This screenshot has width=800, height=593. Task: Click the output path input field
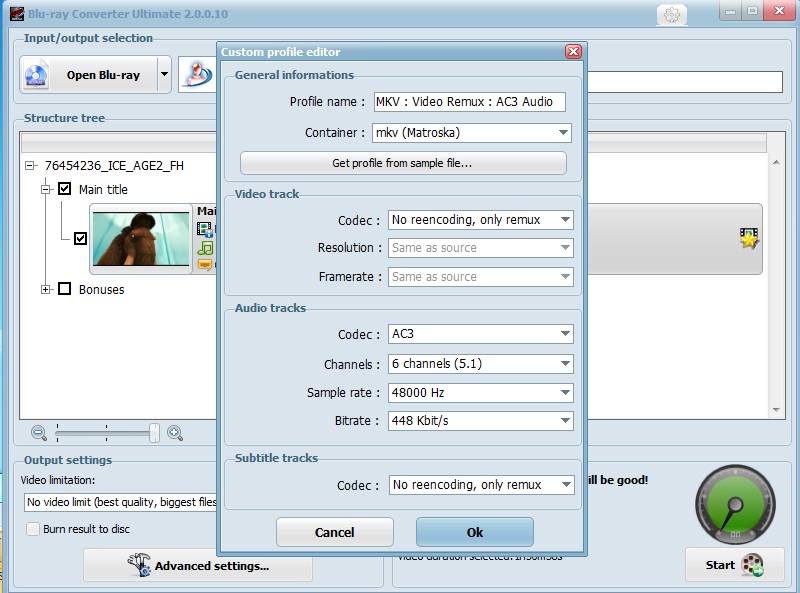point(685,82)
